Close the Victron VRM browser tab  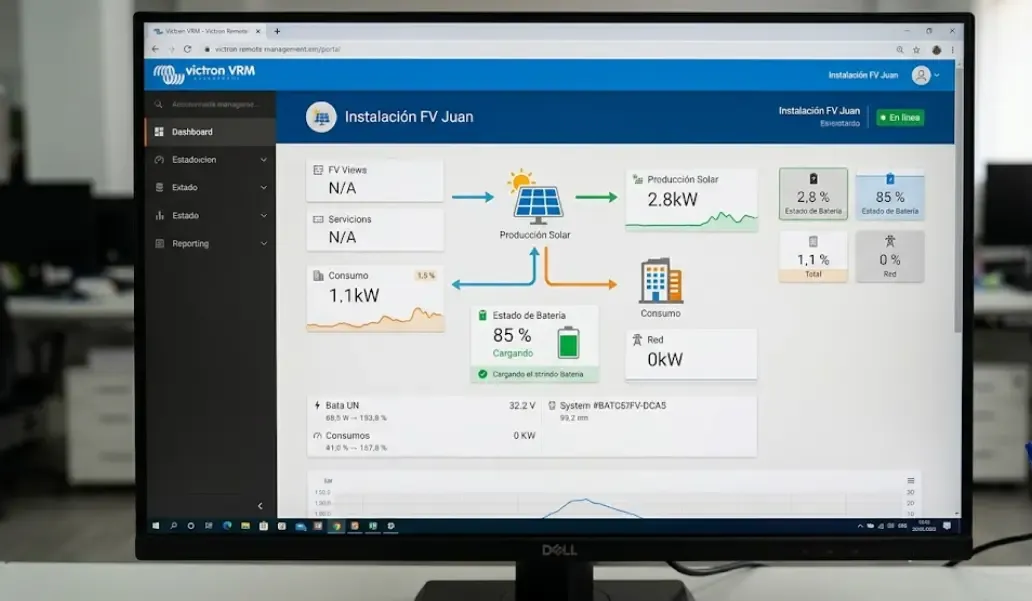[x=258, y=31]
